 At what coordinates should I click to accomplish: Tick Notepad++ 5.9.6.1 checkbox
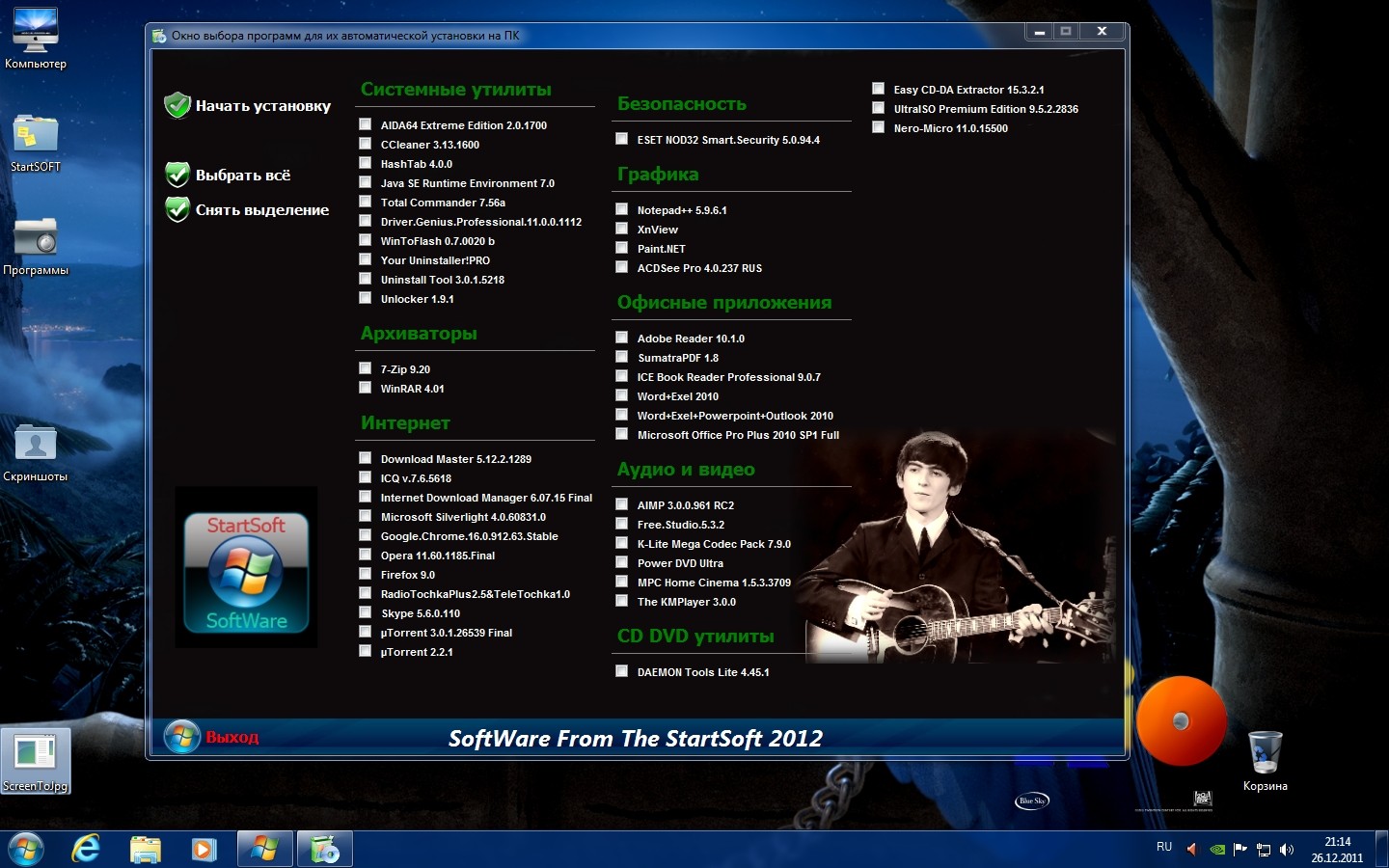pyautogui.click(x=622, y=209)
